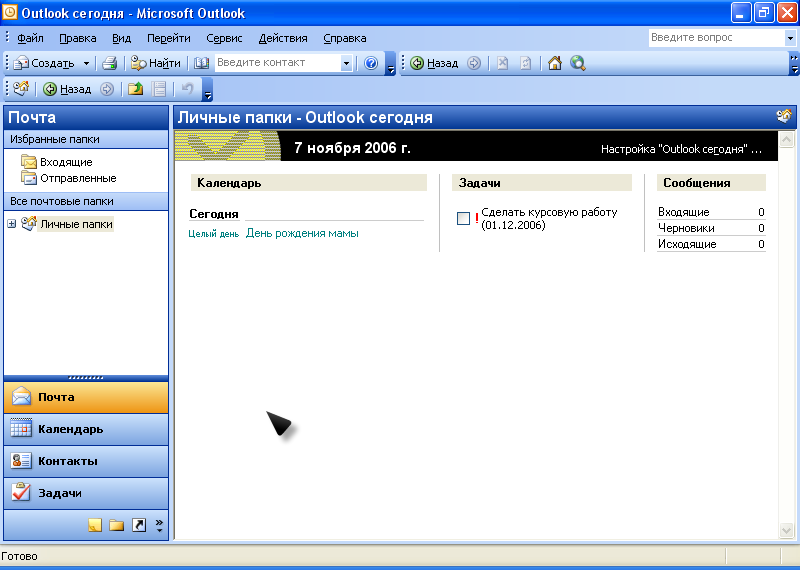Open Configure buttons chevron in navigation pane

[159, 526]
